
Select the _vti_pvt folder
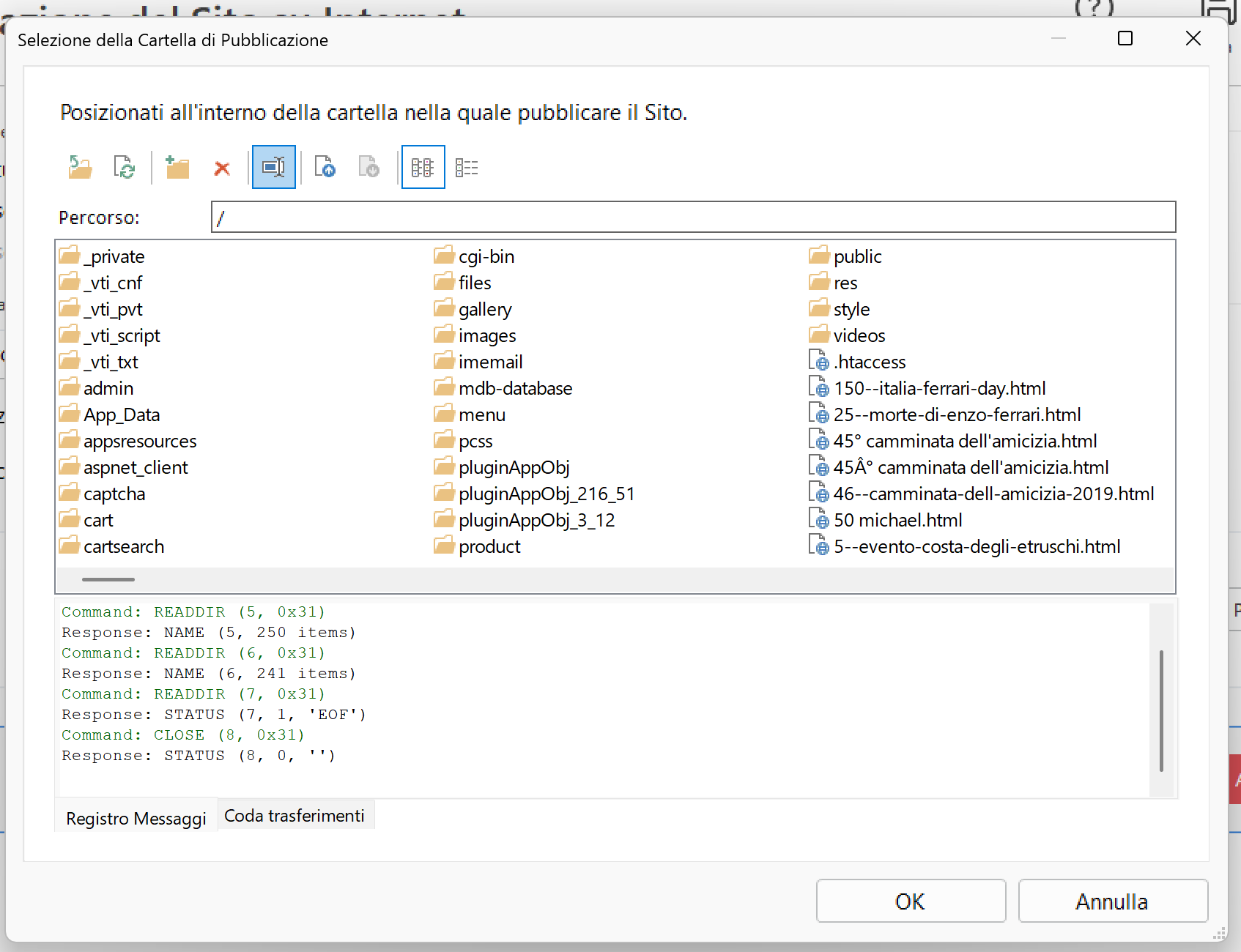coord(100,309)
